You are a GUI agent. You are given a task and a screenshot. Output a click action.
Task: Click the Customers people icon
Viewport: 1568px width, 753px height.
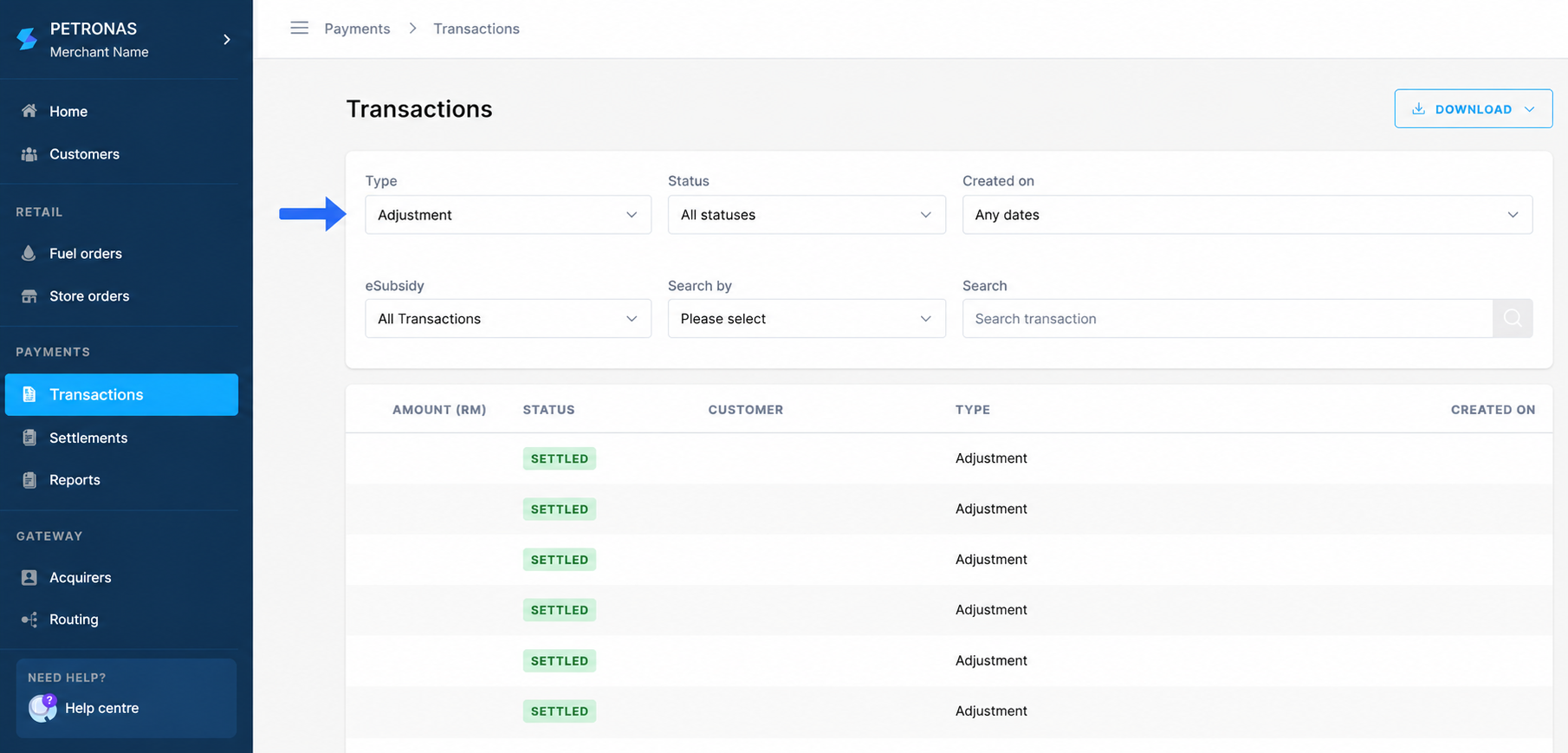29,154
